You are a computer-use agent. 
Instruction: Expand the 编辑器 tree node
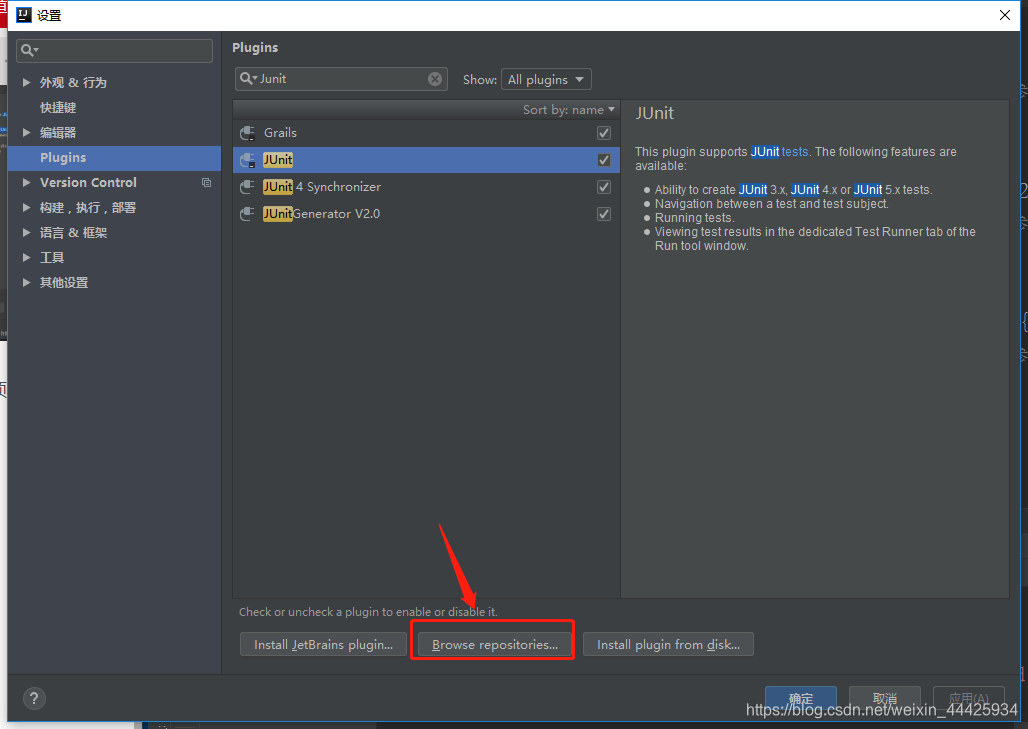pyautogui.click(x=26, y=132)
